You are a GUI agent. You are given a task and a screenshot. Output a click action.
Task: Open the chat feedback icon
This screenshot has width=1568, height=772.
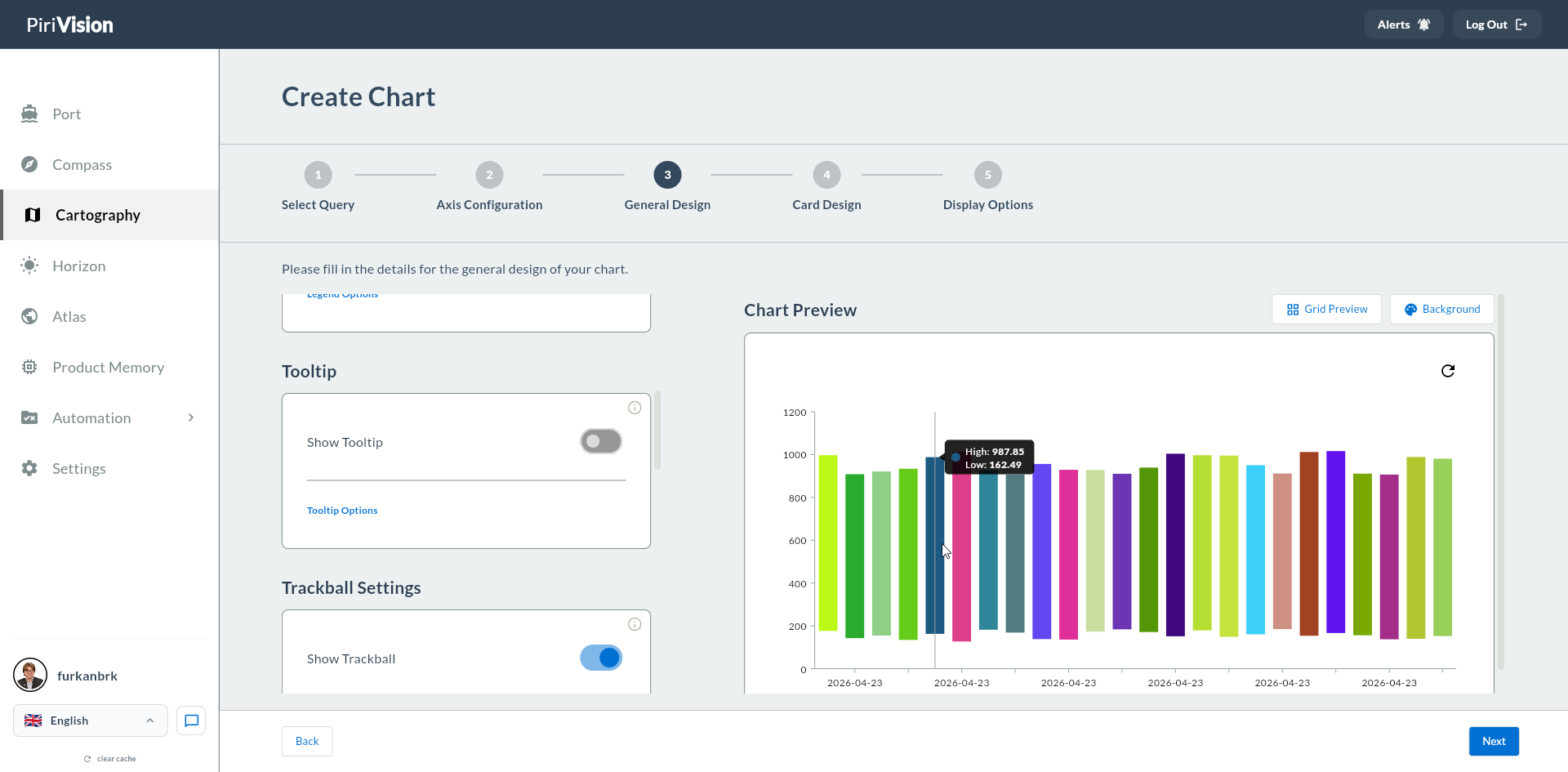coord(191,721)
